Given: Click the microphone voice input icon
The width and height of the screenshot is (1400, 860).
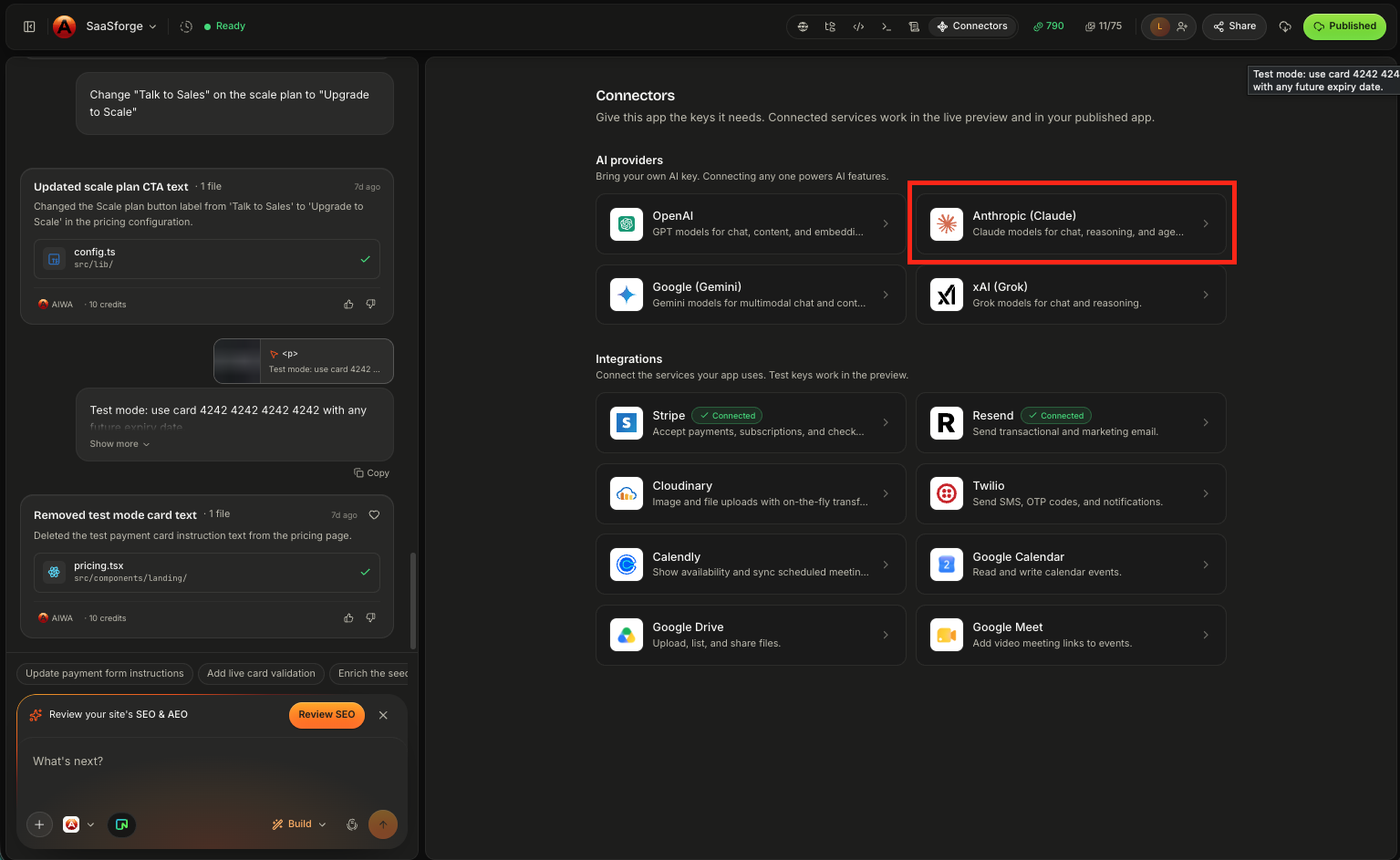Looking at the screenshot, I should (352, 824).
